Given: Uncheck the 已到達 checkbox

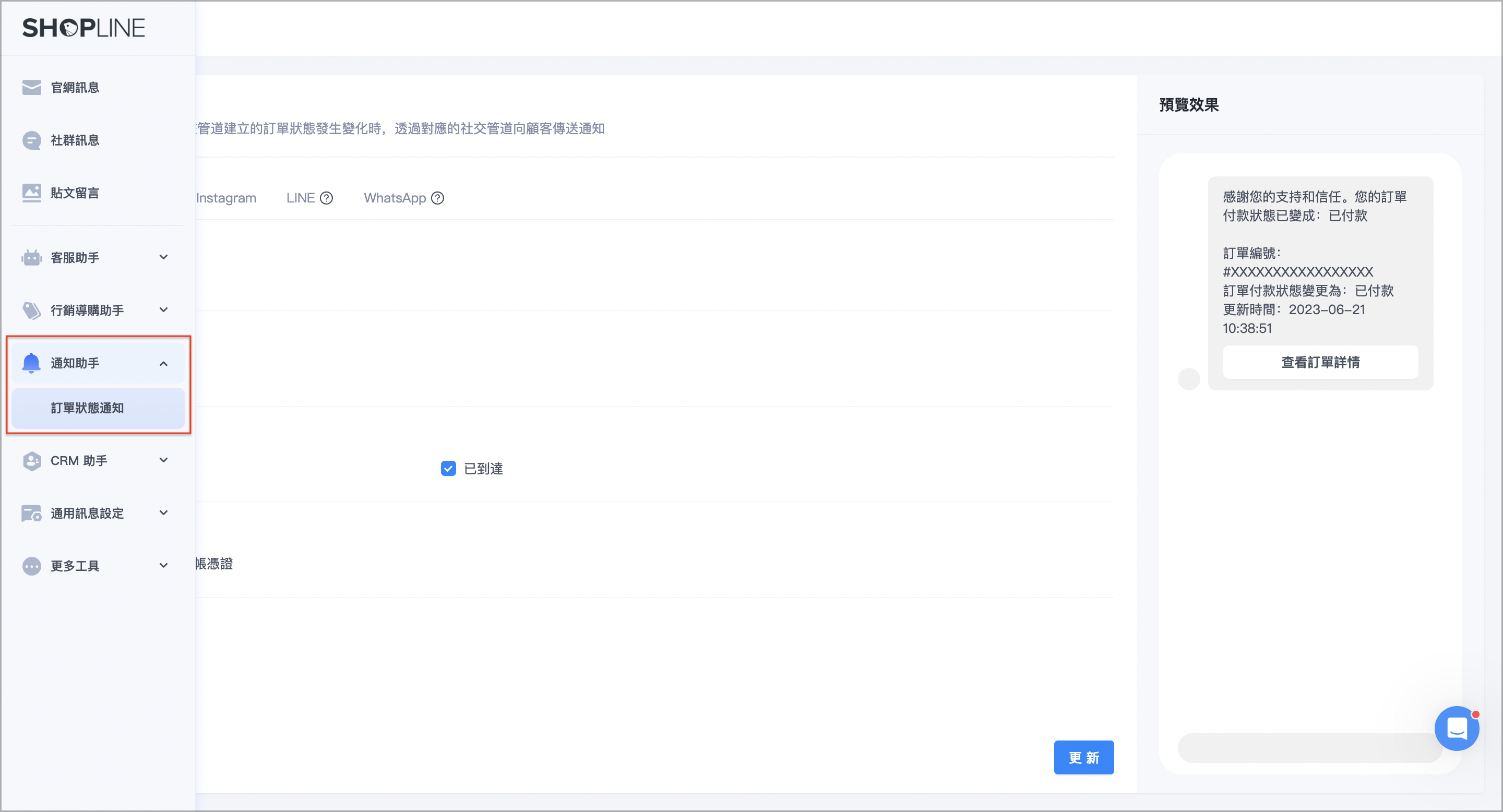Looking at the screenshot, I should coord(448,469).
